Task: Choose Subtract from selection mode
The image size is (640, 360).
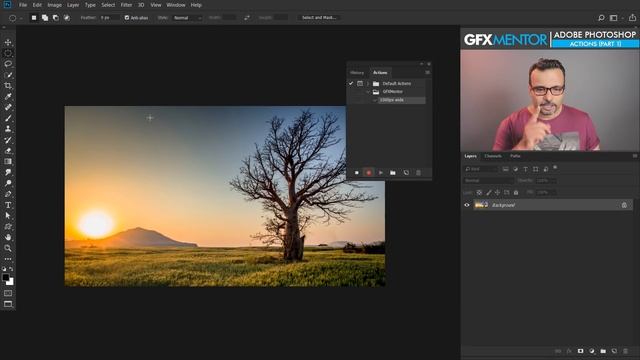Action: pos(56,18)
